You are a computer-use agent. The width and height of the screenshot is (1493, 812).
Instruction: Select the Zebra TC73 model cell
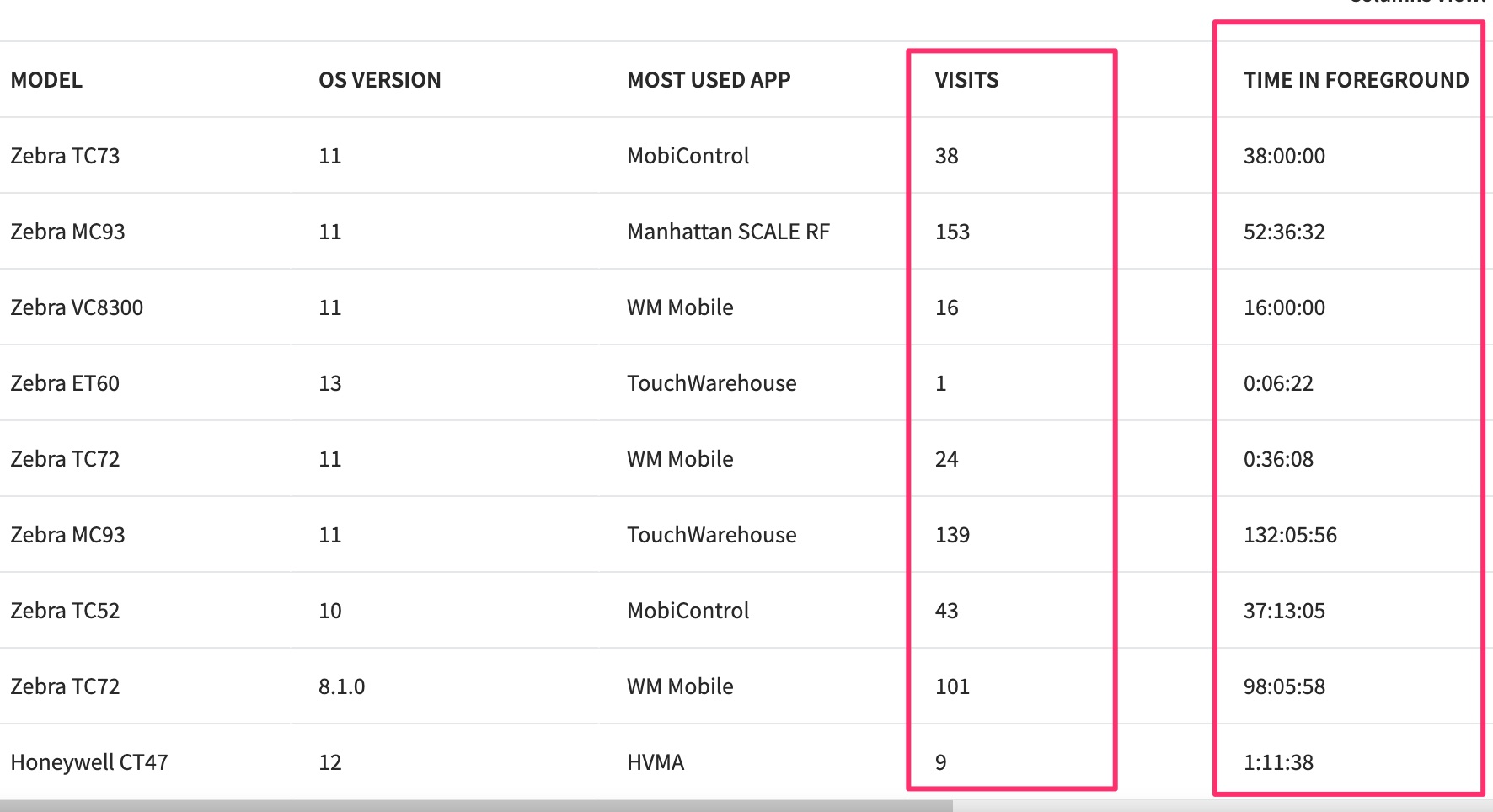click(65, 156)
